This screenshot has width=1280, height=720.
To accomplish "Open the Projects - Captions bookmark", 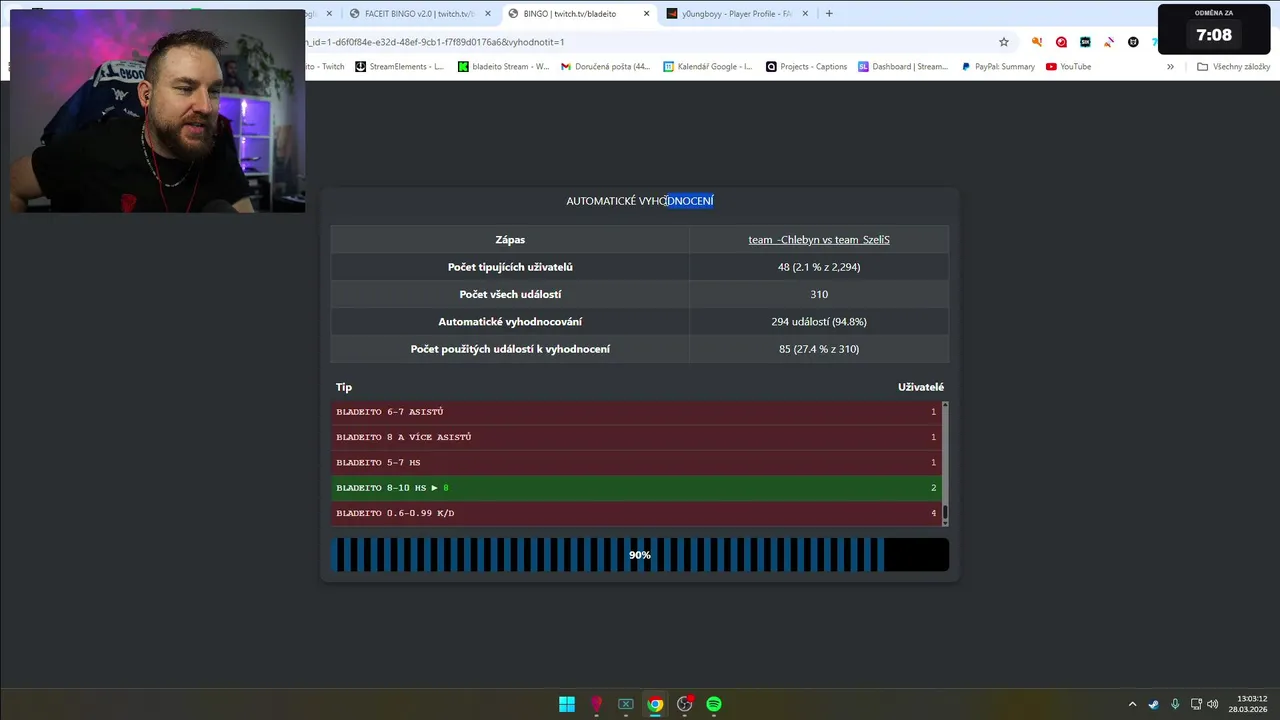I will tap(806, 67).
